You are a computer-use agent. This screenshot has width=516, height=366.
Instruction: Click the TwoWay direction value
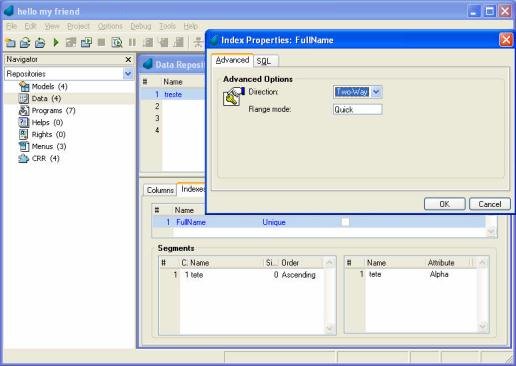point(352,92)
